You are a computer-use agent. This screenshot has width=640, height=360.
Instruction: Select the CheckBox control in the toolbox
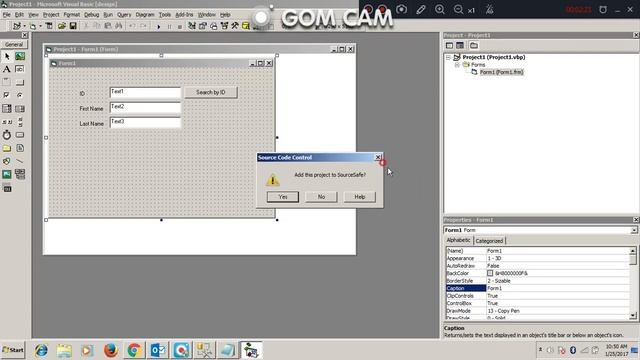(7, 96)
